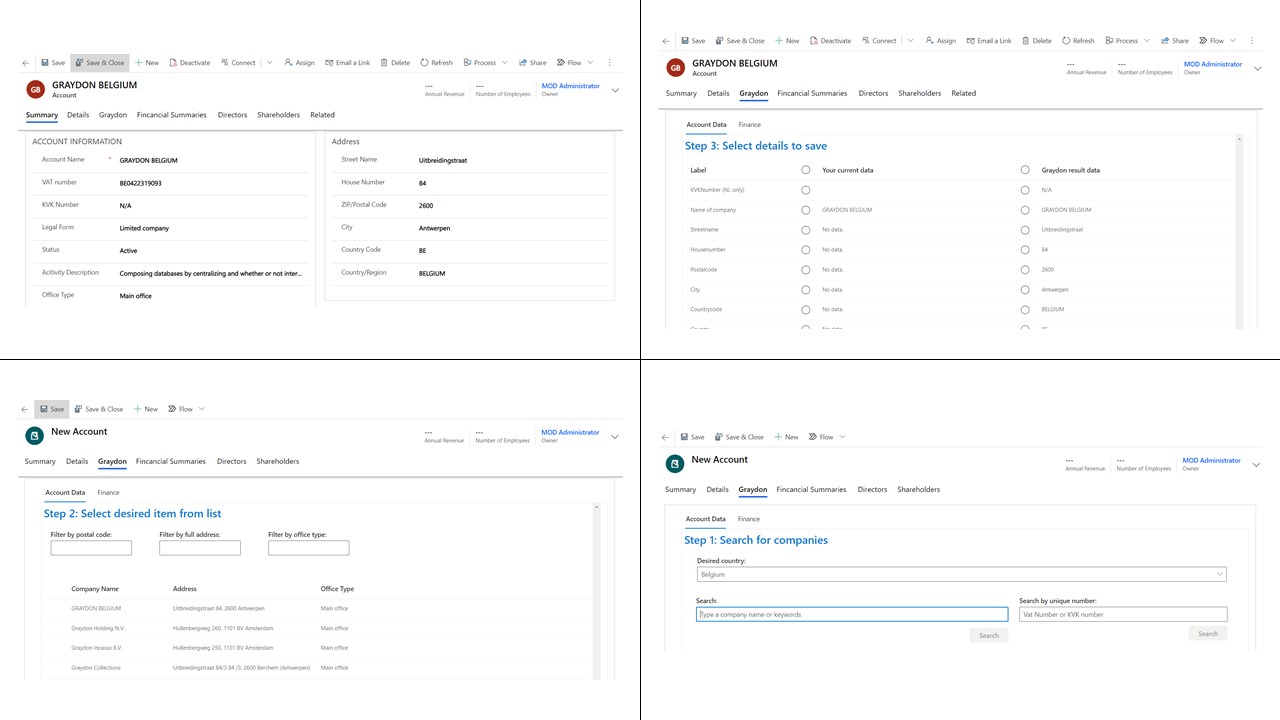Click the Vat Number or KVK number field
The image size is (1280, 720).
click(x=1123, y=615)
